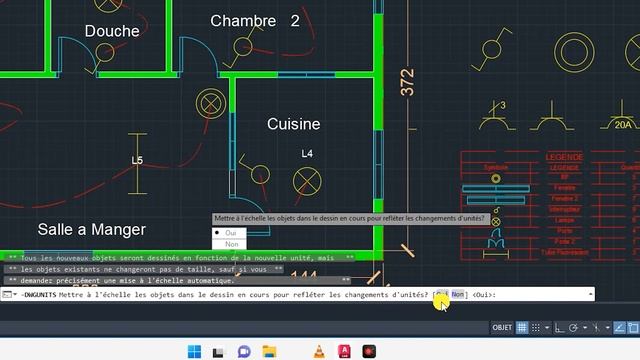640x360 pixels.
Task: Open VLC media player from taskbar
Action: (x=319, y=351)
